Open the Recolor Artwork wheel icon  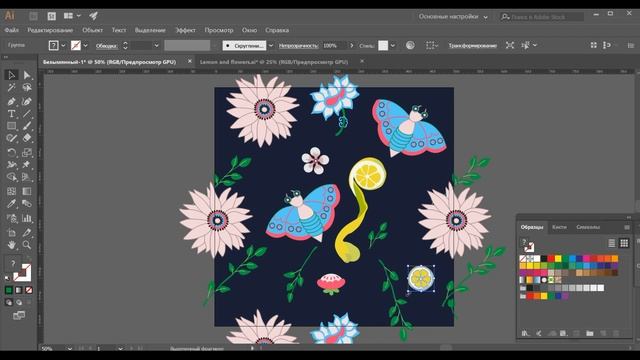(x=410, y=45)
